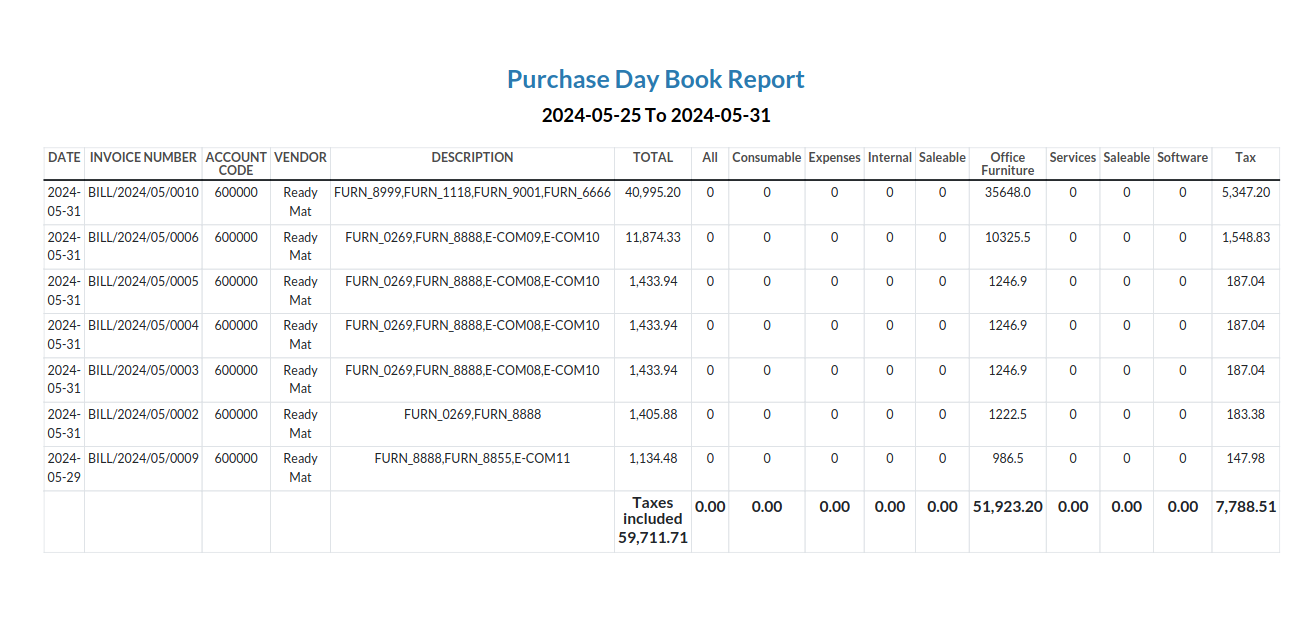Select the Consumable column header

click(x=766, y=158)
